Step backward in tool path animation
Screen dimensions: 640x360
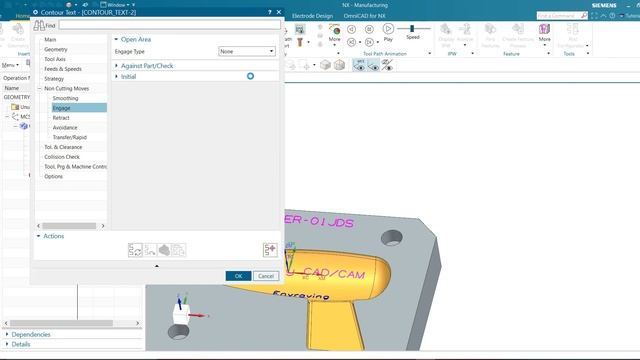(351, 29)
